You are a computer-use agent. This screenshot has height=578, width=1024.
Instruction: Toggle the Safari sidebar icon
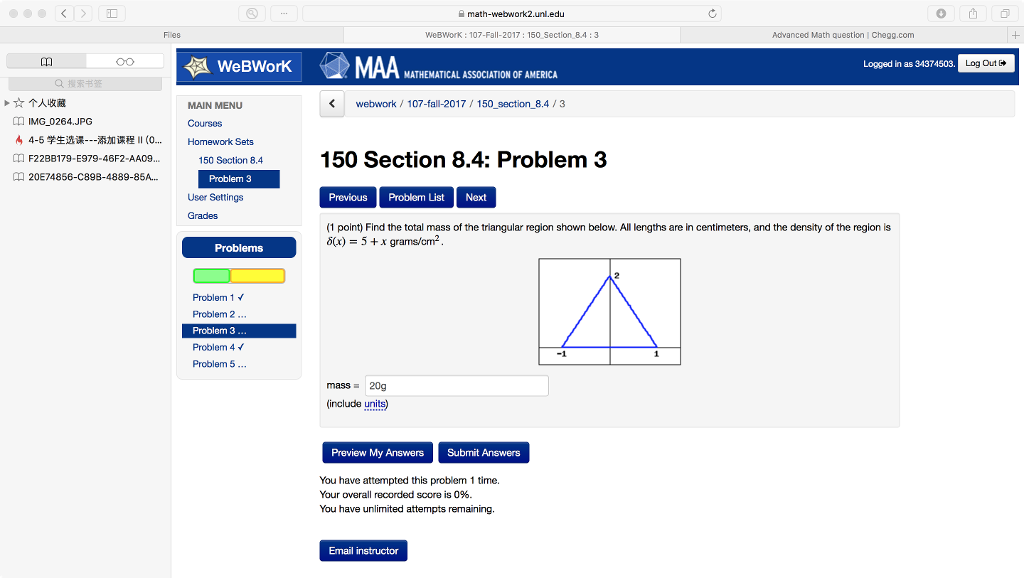click(x=114, y=13)
